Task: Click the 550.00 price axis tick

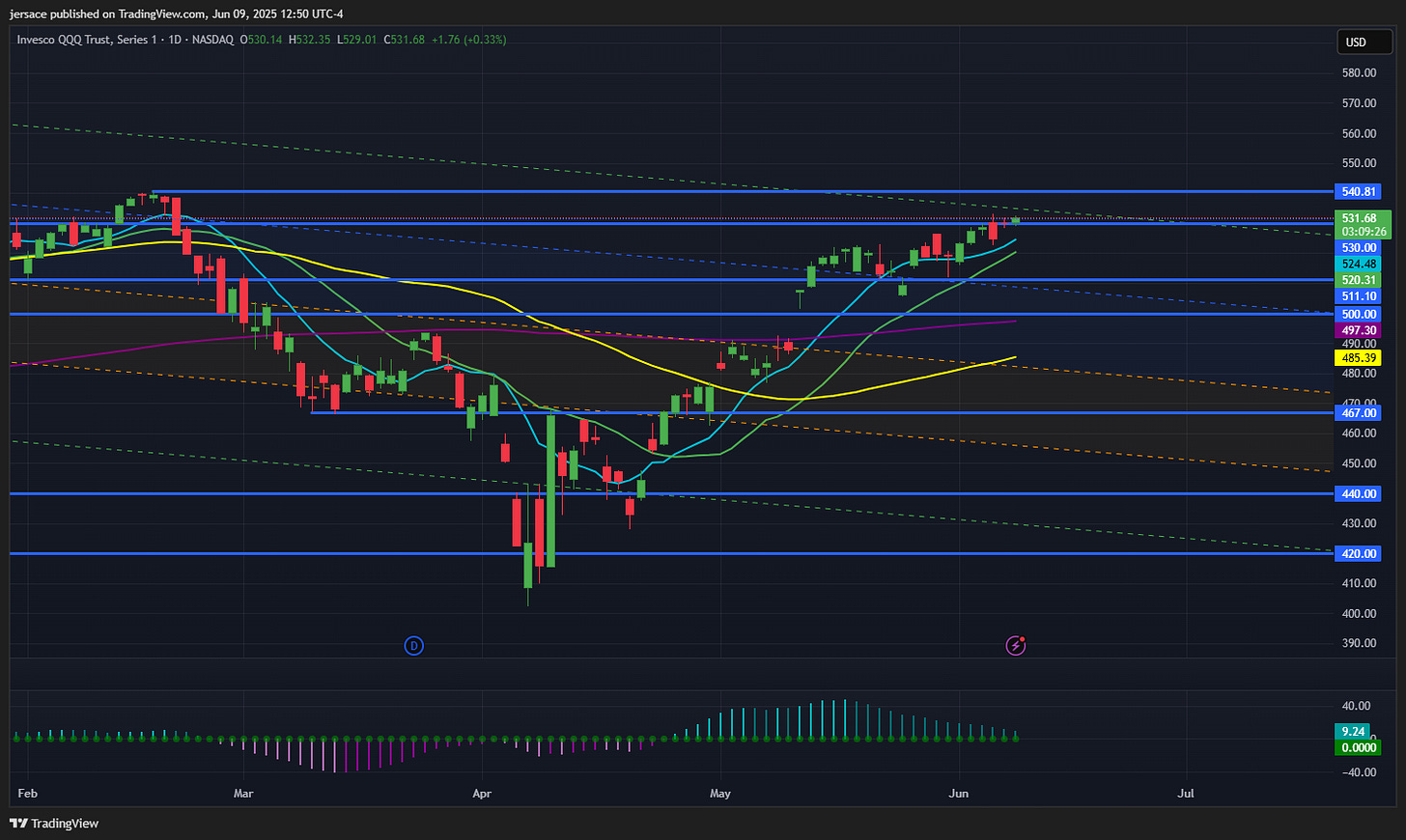Action: click(x=1359, y=163)
